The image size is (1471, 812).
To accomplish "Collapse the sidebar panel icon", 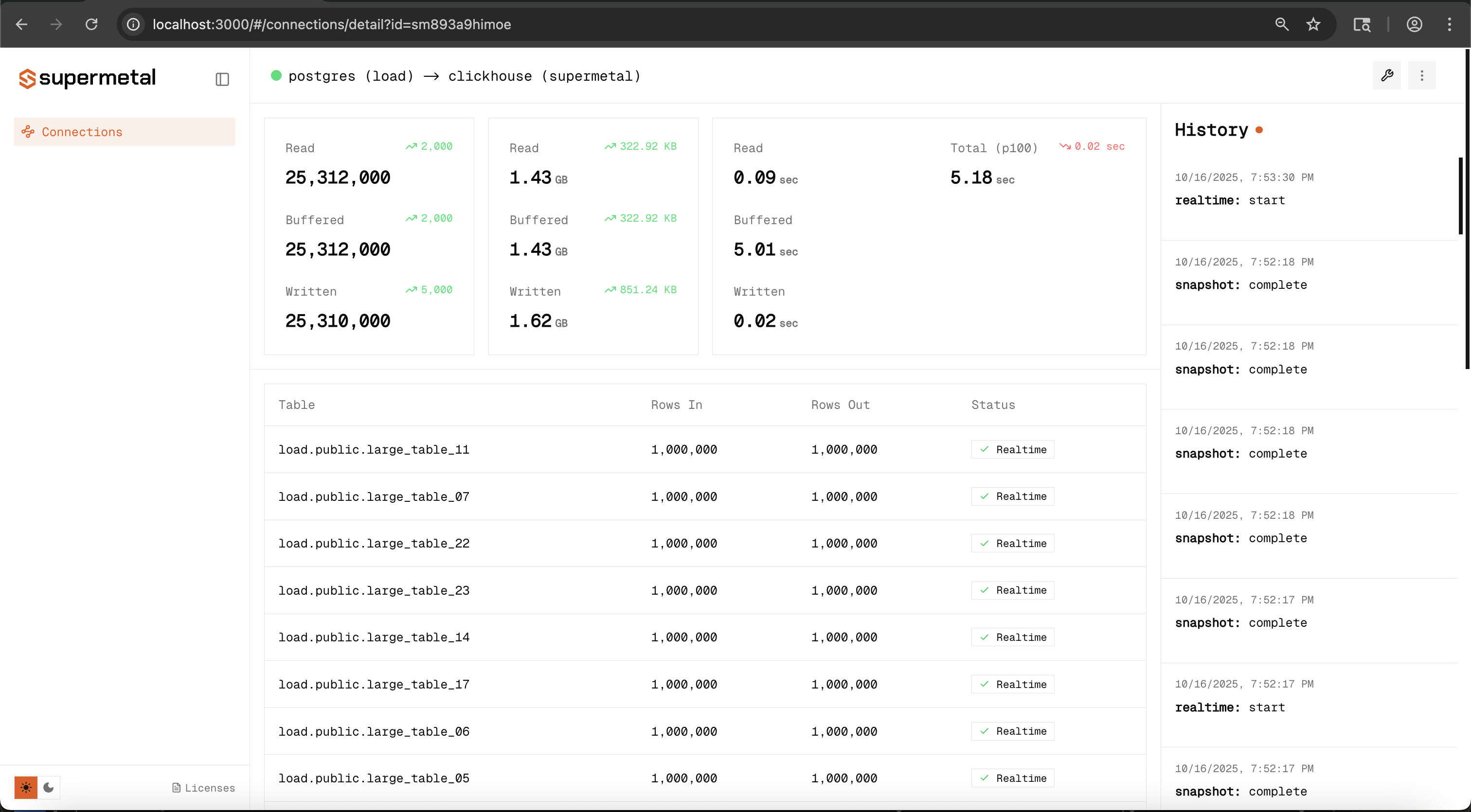I will [x=222, y=79].
